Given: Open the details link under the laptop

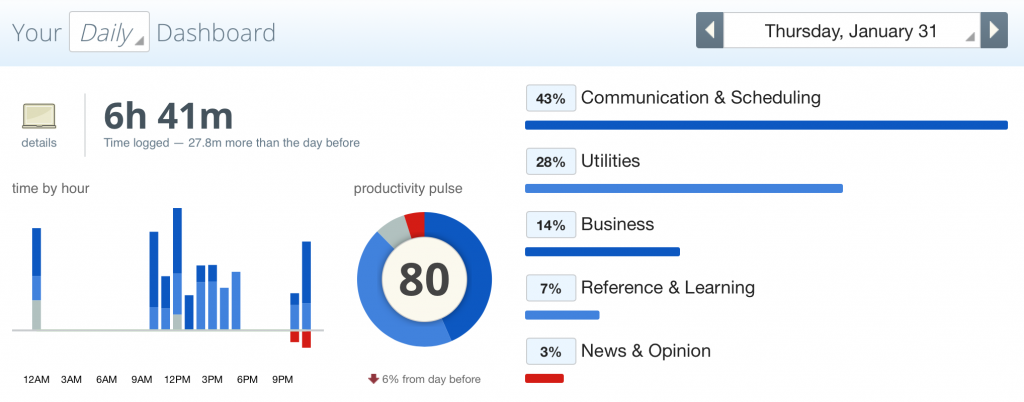Looking at the screenshot, I should 39,143.
